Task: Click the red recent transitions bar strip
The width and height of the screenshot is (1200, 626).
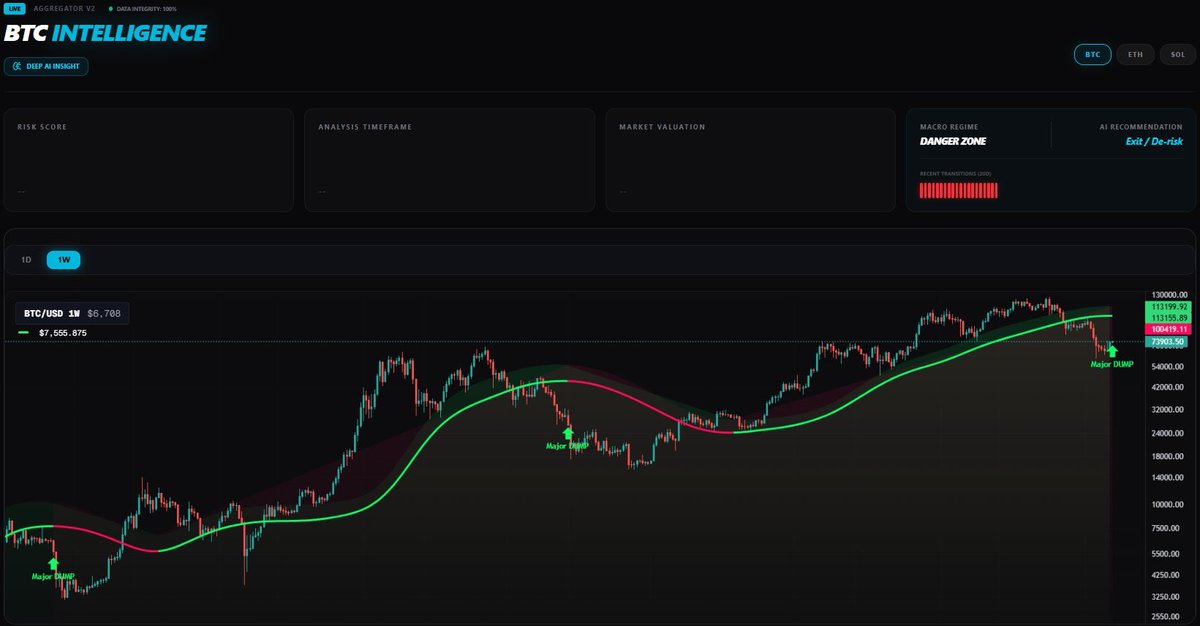Action: pos(959,190)
